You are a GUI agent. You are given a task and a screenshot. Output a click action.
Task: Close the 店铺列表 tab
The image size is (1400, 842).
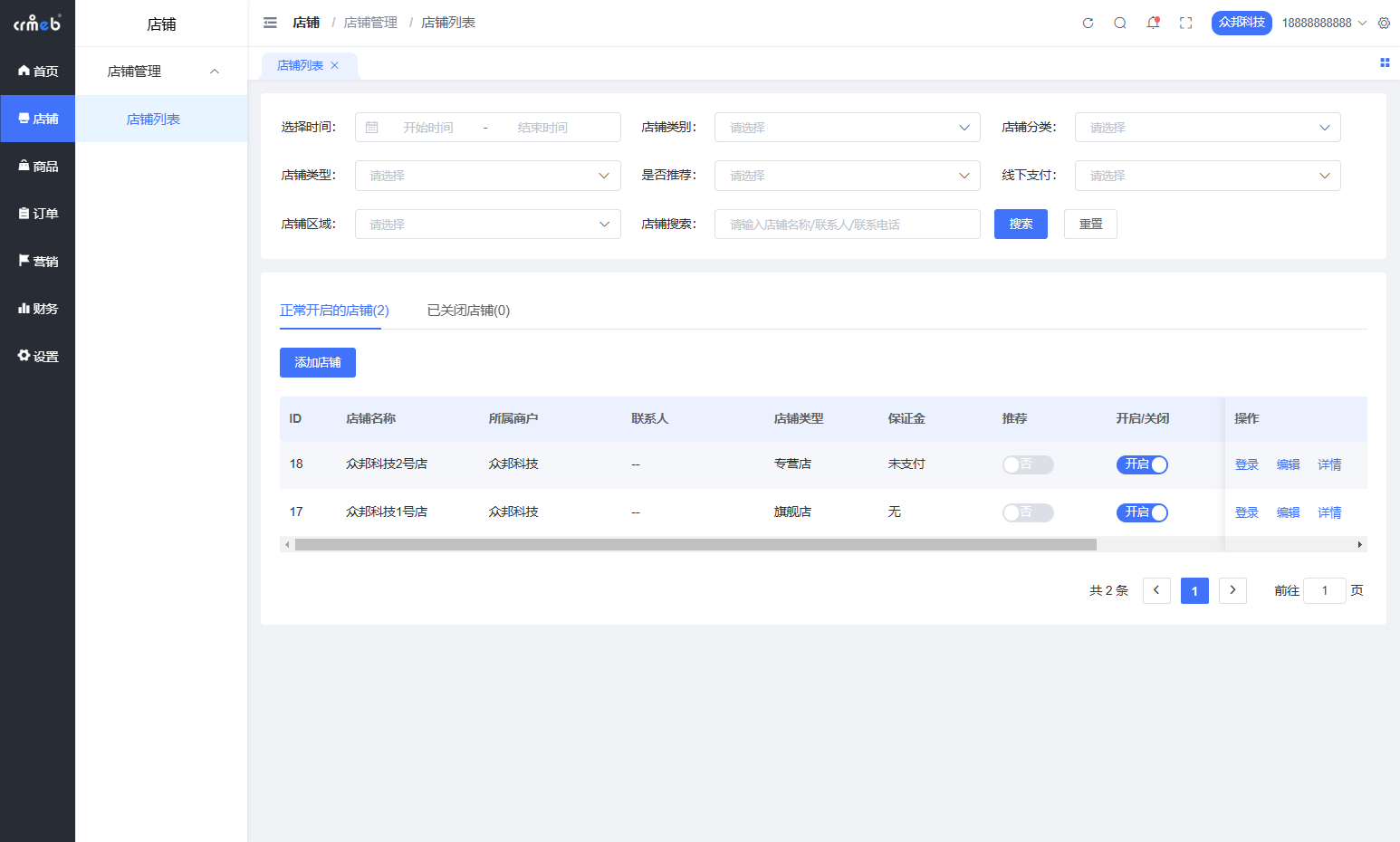click(x=335, y=65)
